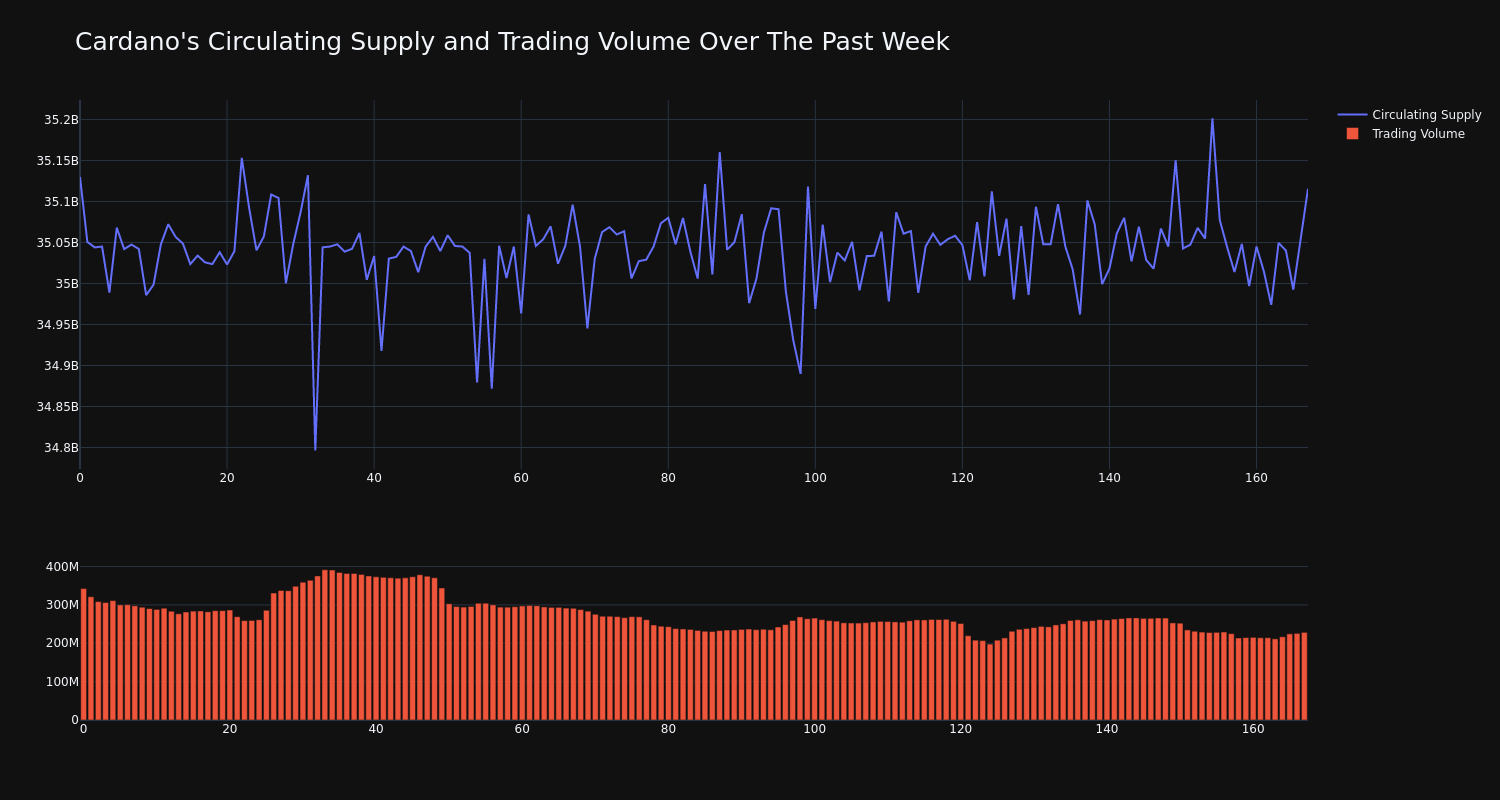Click the chart title about Cardano's supply
This screenshot has height=800, width=1500.
(512, 42)
